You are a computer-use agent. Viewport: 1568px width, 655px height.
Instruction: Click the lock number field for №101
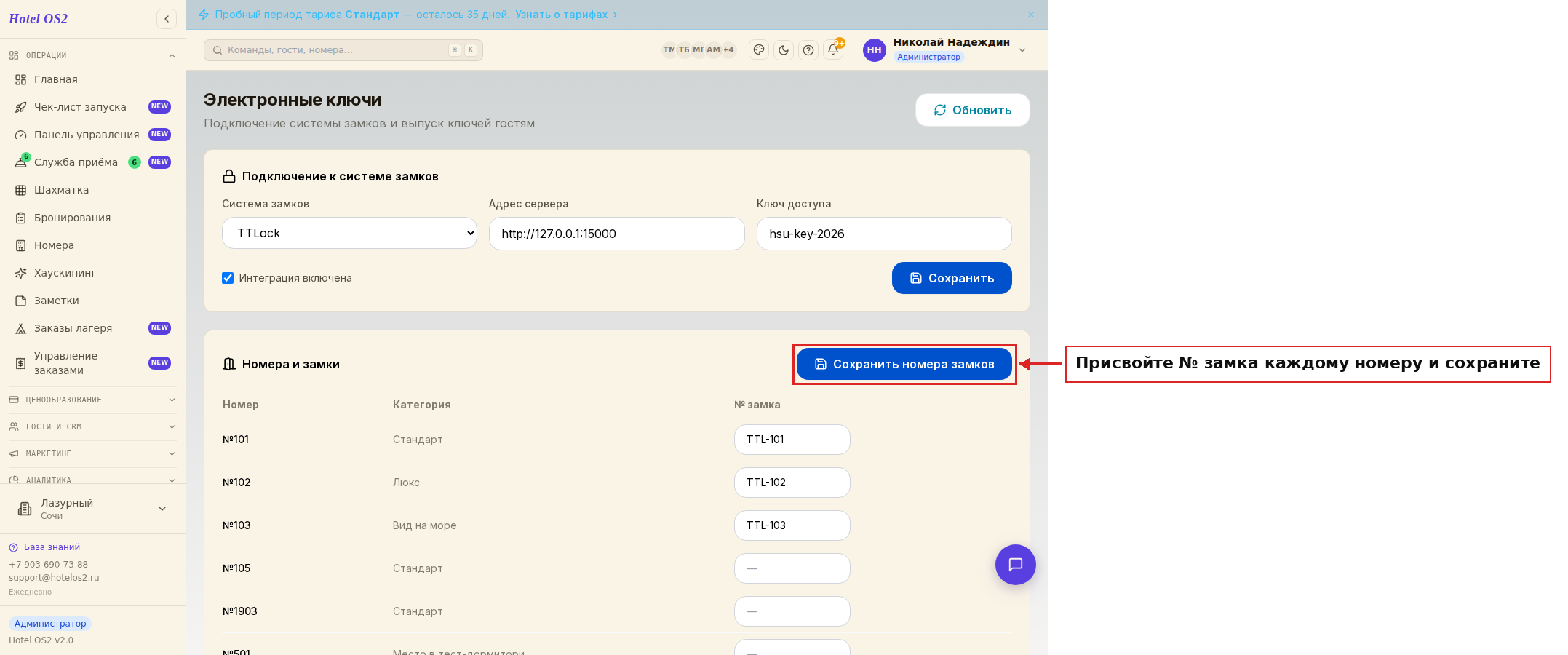tap(792, 440)
